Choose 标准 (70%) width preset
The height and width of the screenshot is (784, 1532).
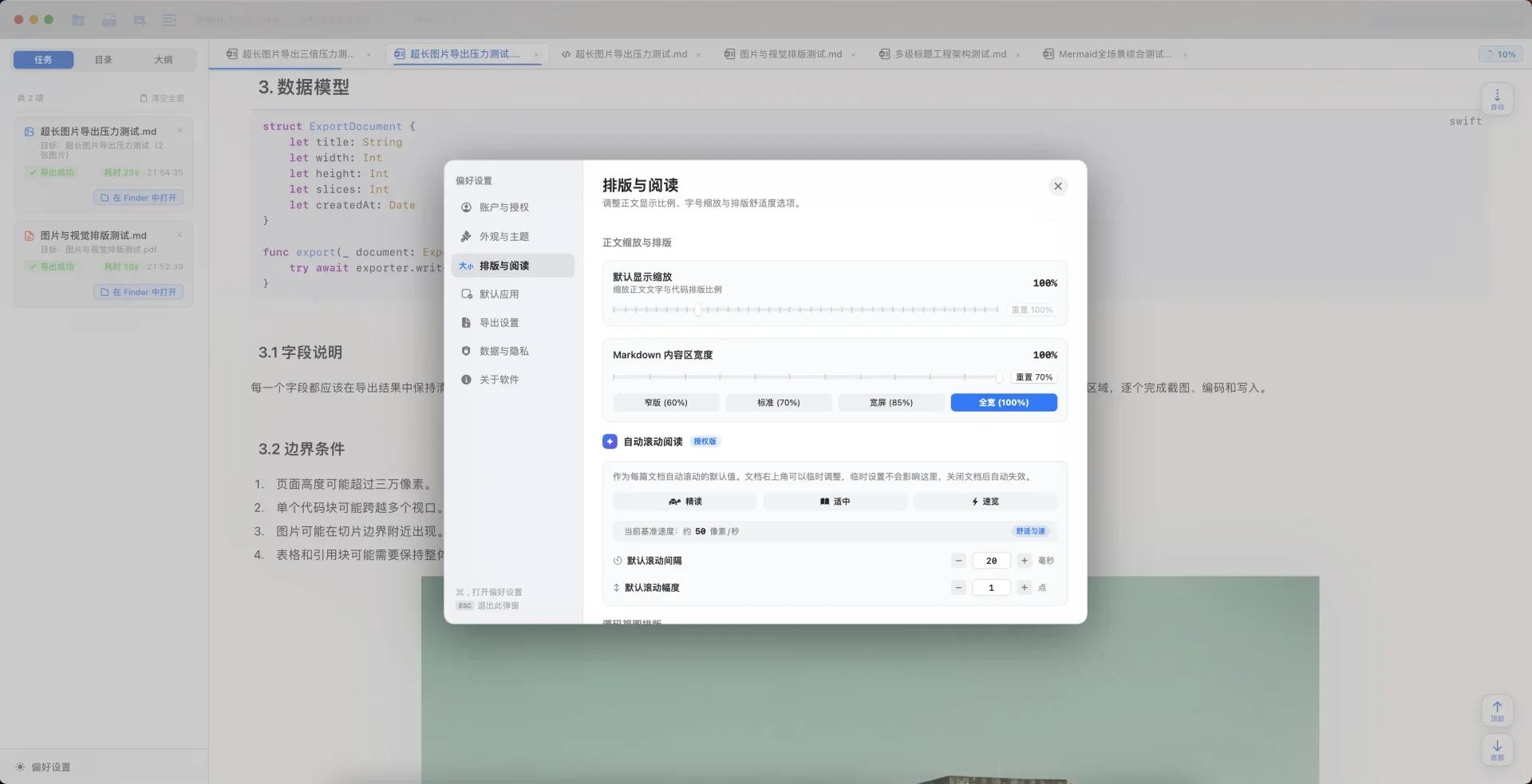(779, 403)
